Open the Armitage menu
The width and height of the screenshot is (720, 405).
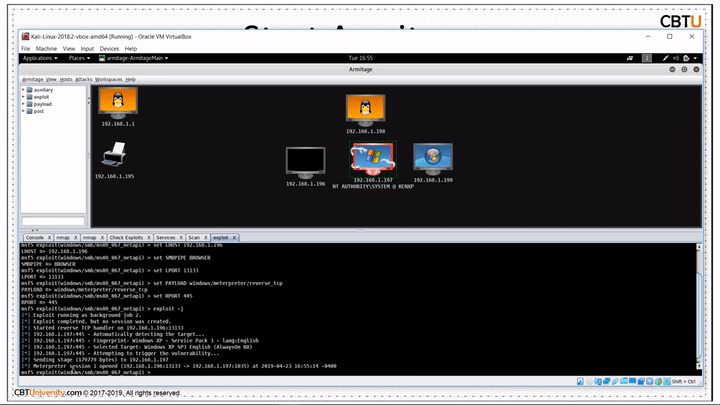pyautogui.click(x=33, y=79)
